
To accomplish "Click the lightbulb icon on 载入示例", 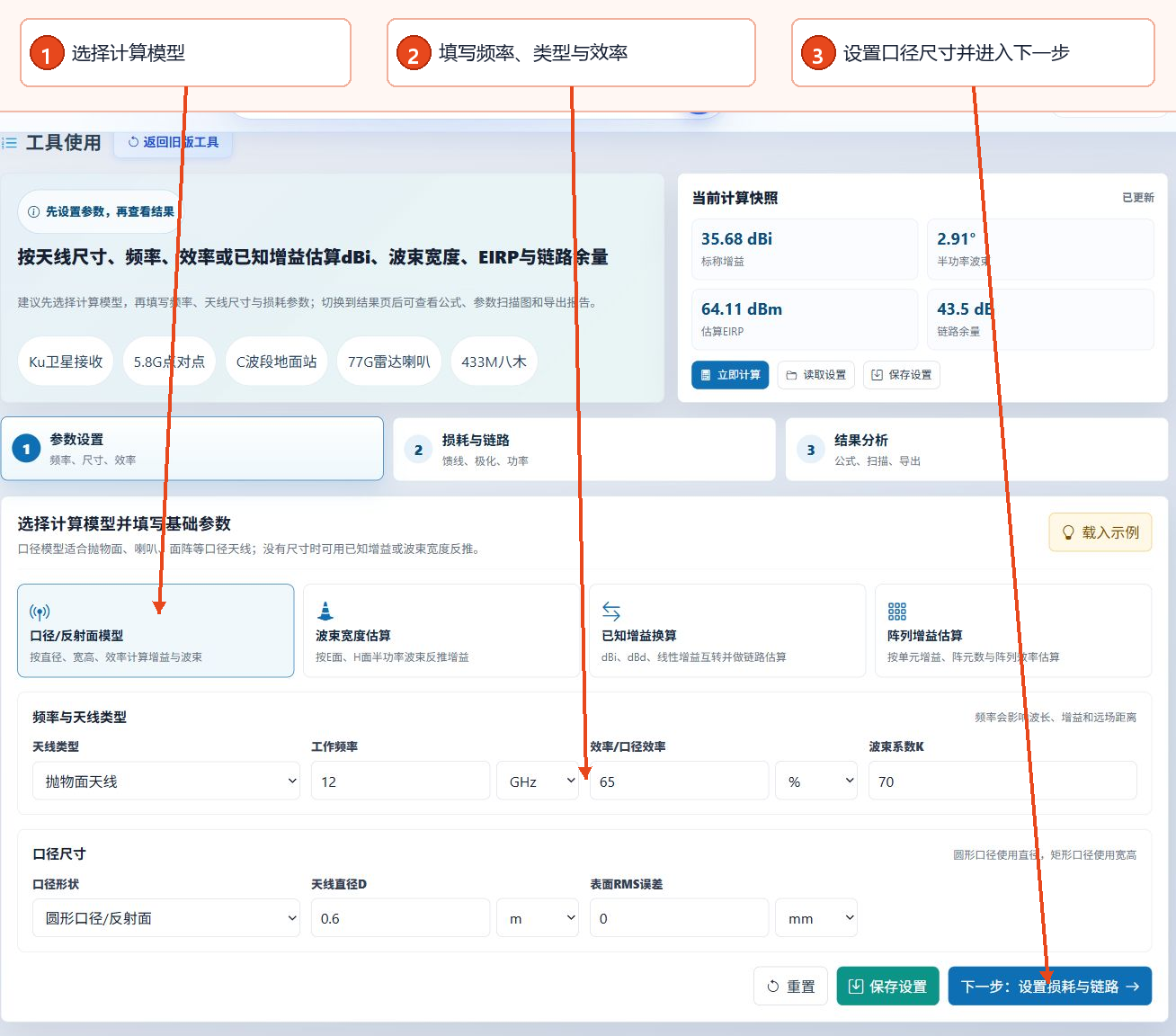I will click(1068, 532).
